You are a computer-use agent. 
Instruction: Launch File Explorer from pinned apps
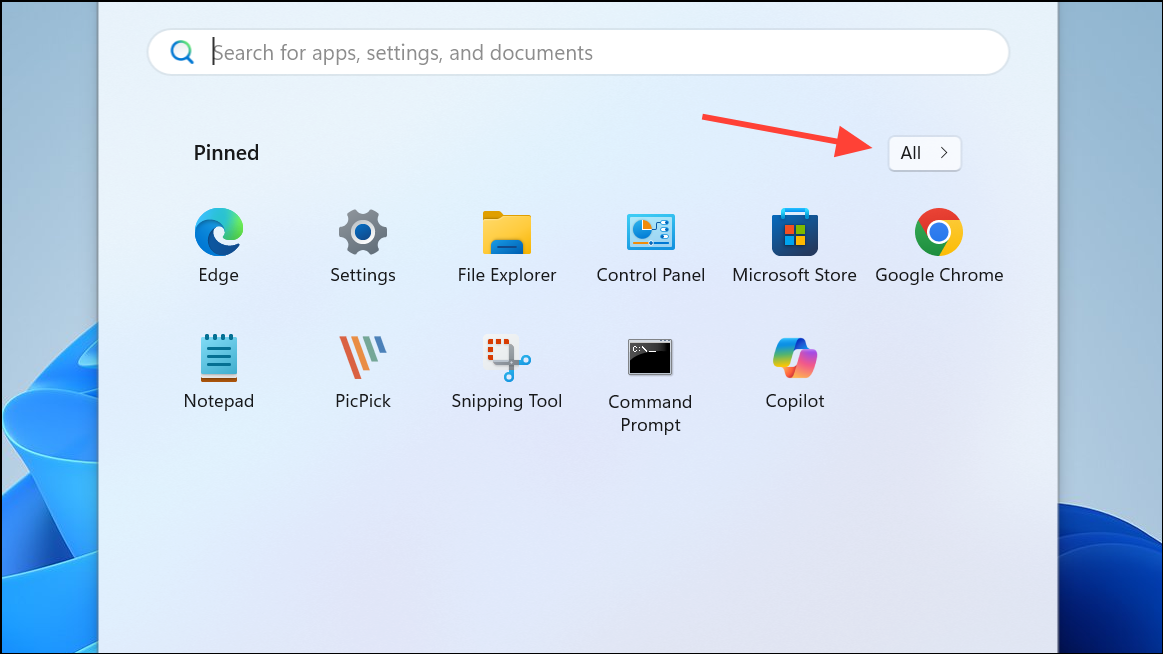[x=507, y=233]
